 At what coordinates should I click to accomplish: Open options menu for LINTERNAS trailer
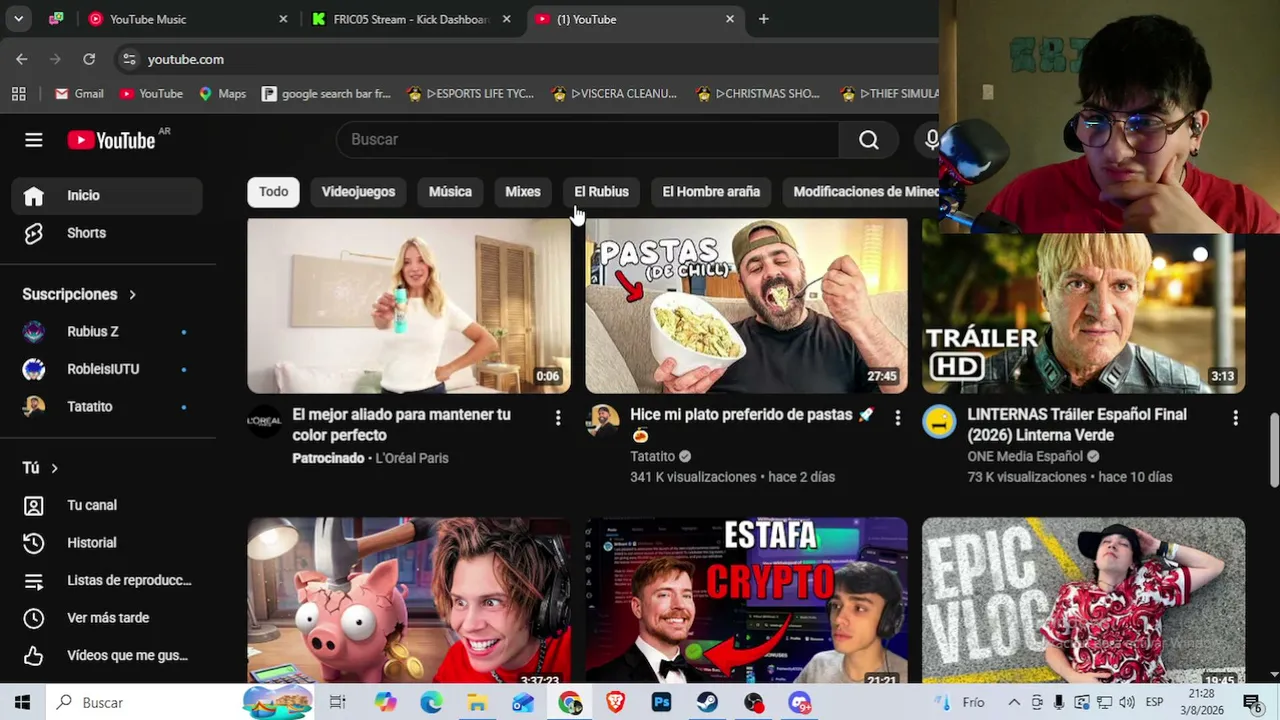point(1235,418)
